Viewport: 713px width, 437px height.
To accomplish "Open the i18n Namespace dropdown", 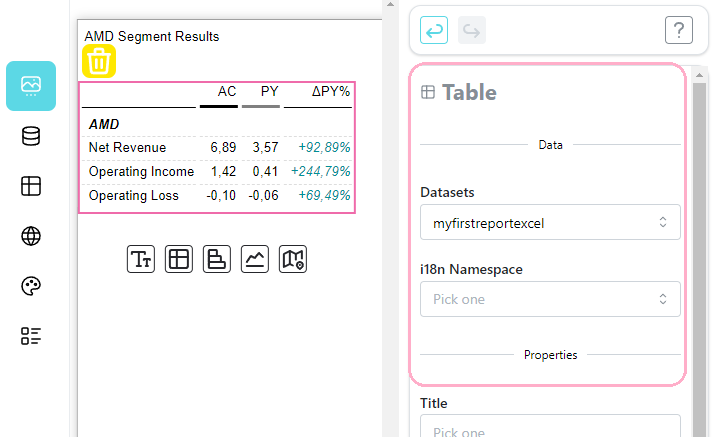I will (550, 299).
